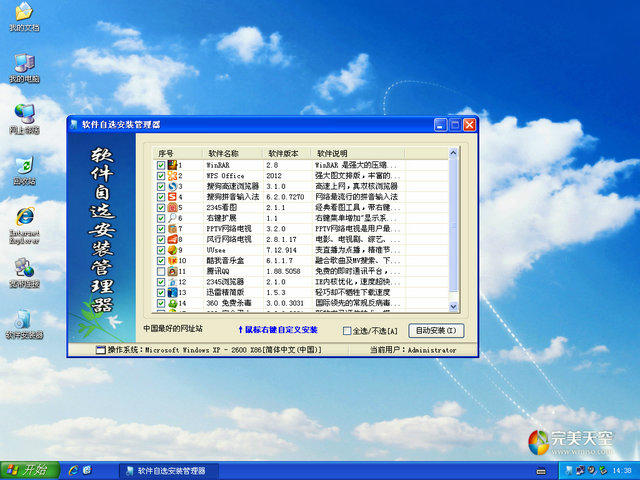The width and height of the screenshot is (640, 480).
Task: Uncheck the UUsee checkbox
Action: tap(161, 250)
